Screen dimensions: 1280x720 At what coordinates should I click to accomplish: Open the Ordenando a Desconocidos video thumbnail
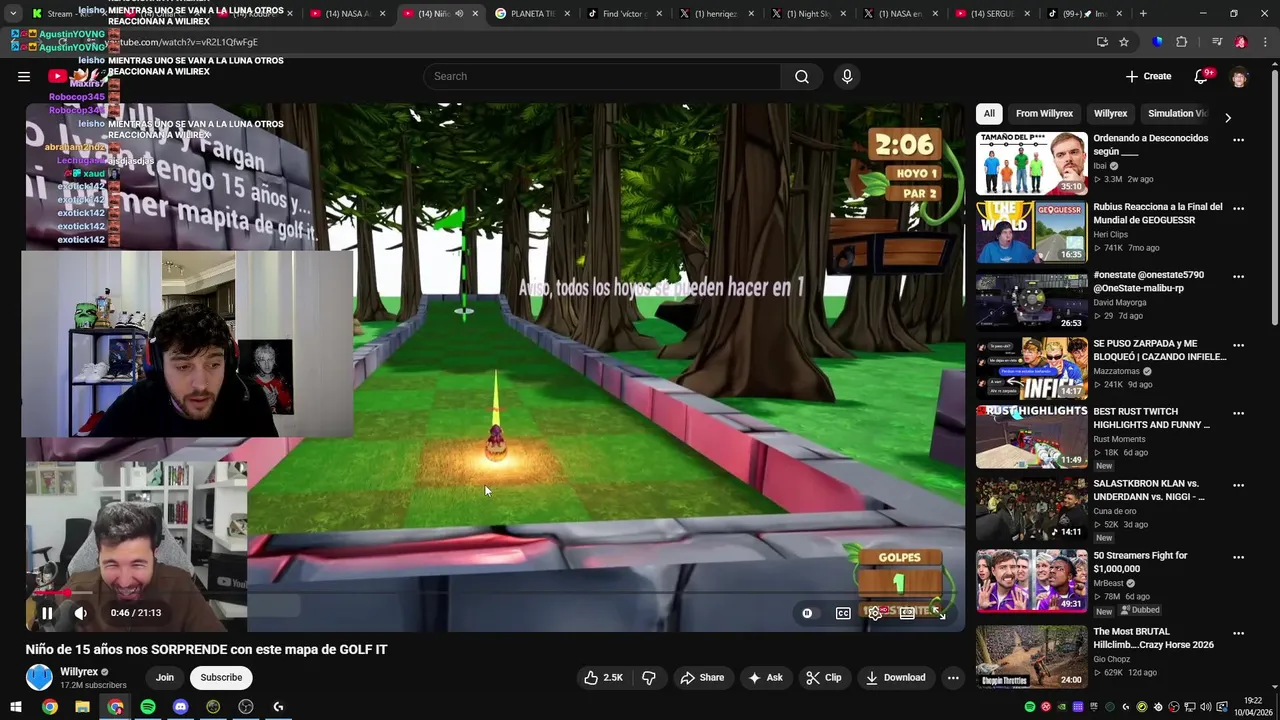pos(1031,163)
